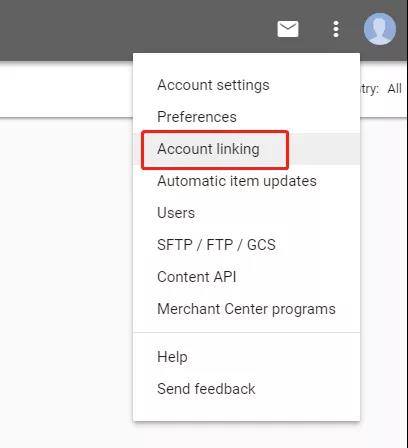The image size is (408, 448).
Task: Open the user profile avatar
Action: point(380,29)
